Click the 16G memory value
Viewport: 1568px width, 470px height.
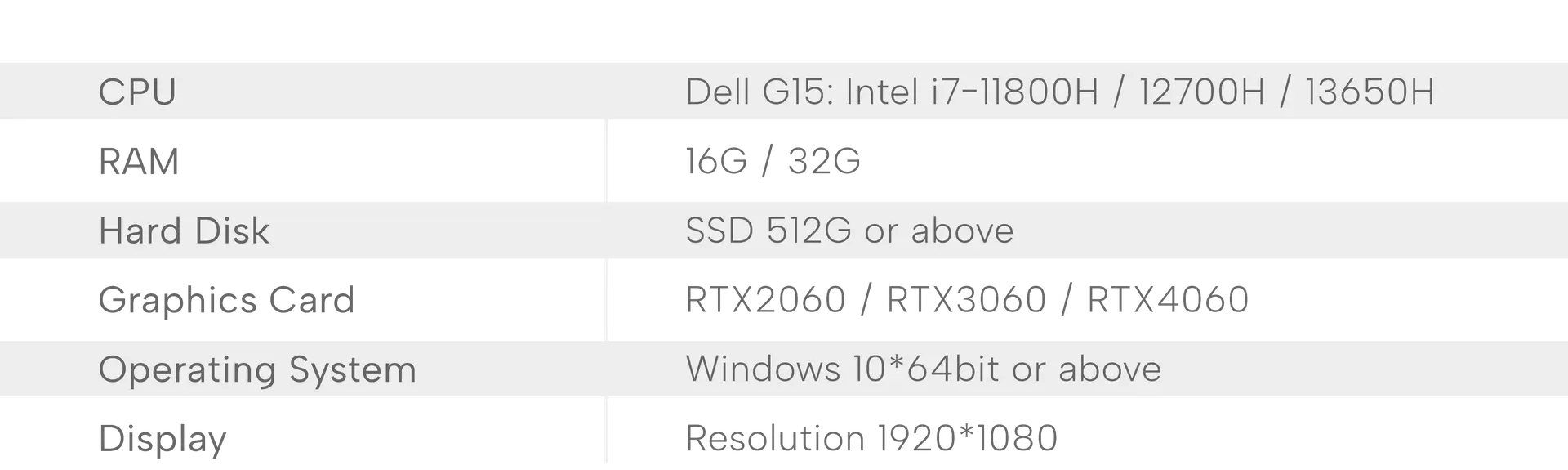tap(715, 161)
